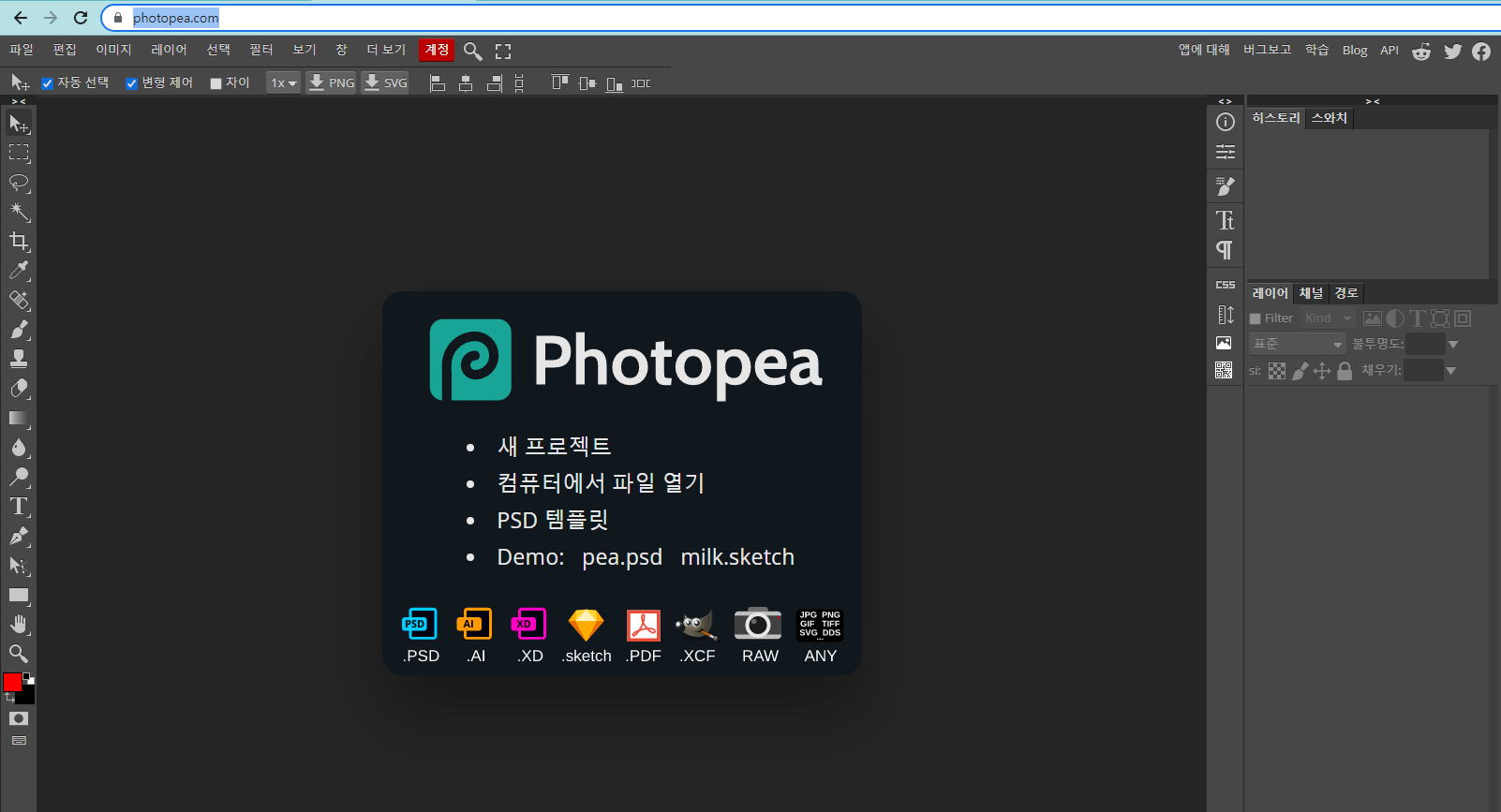1501x812 pixels.
Task: Open the 필터 menu
Action: pos(261,50)
